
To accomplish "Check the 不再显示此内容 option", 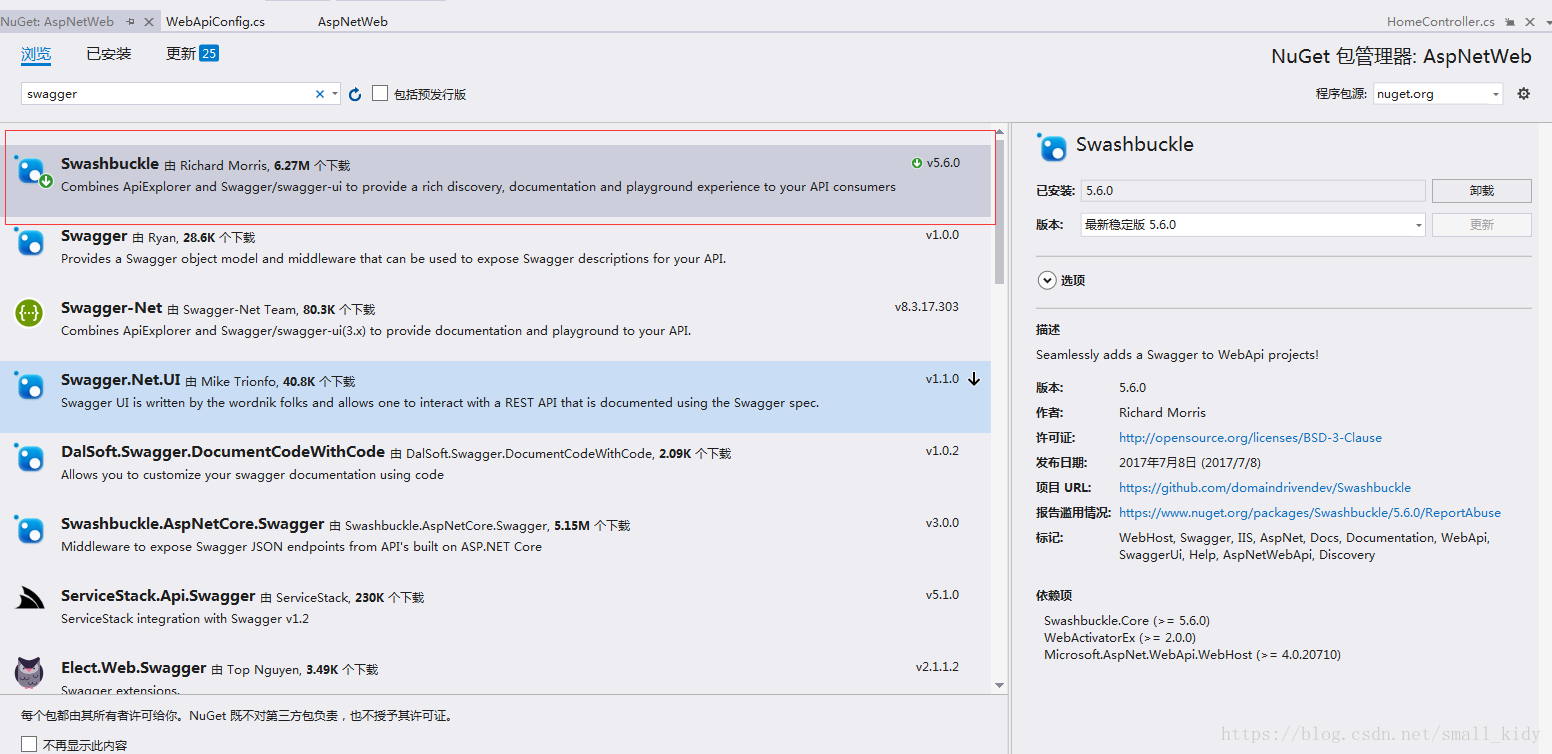I will click(x=29, y=743).
